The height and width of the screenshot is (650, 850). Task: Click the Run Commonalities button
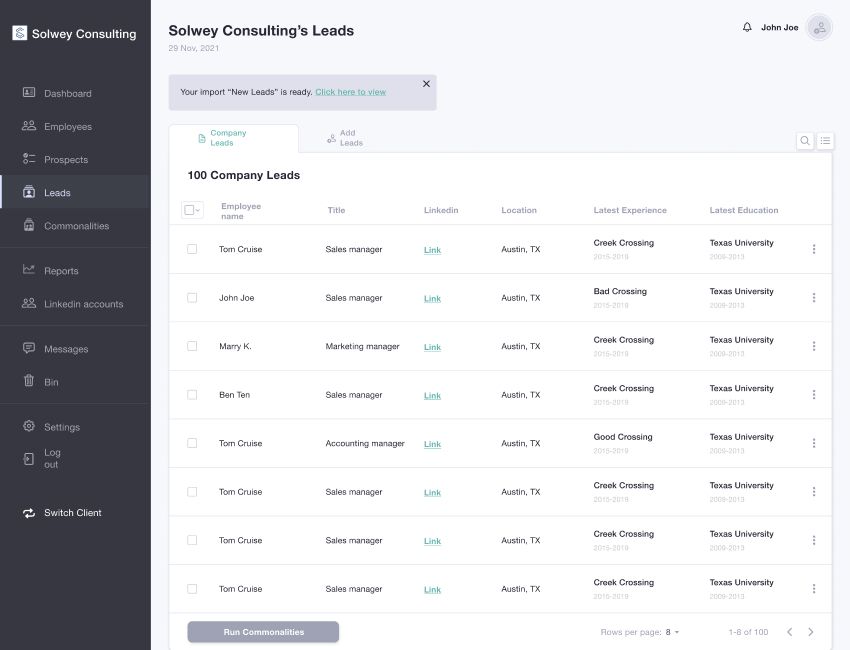[x=263, y=632]
